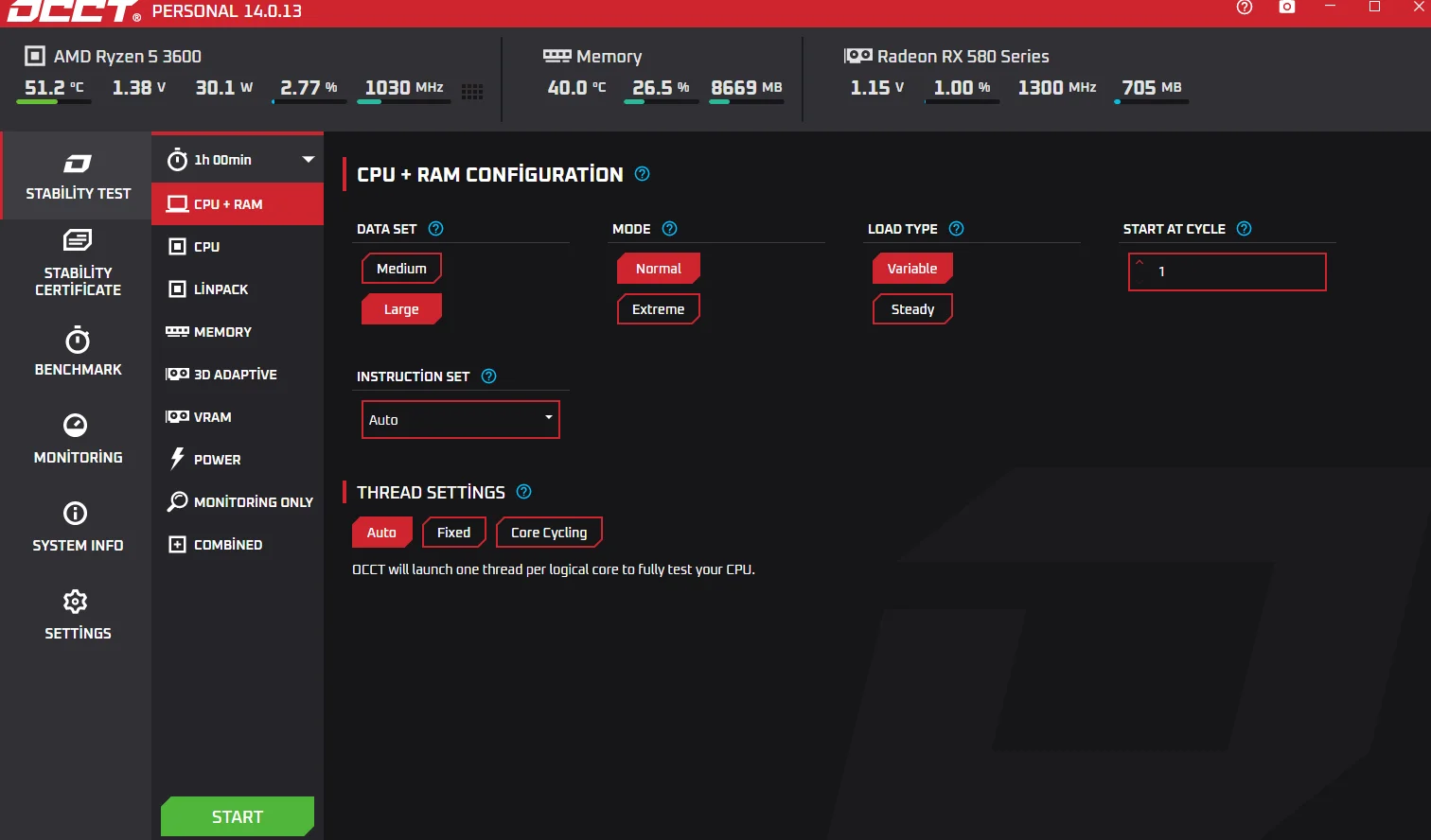Viewport: 1431px width, 840px height.
Task: Click the GPU voltage 1.15 V reading
Action: (877, 88)
